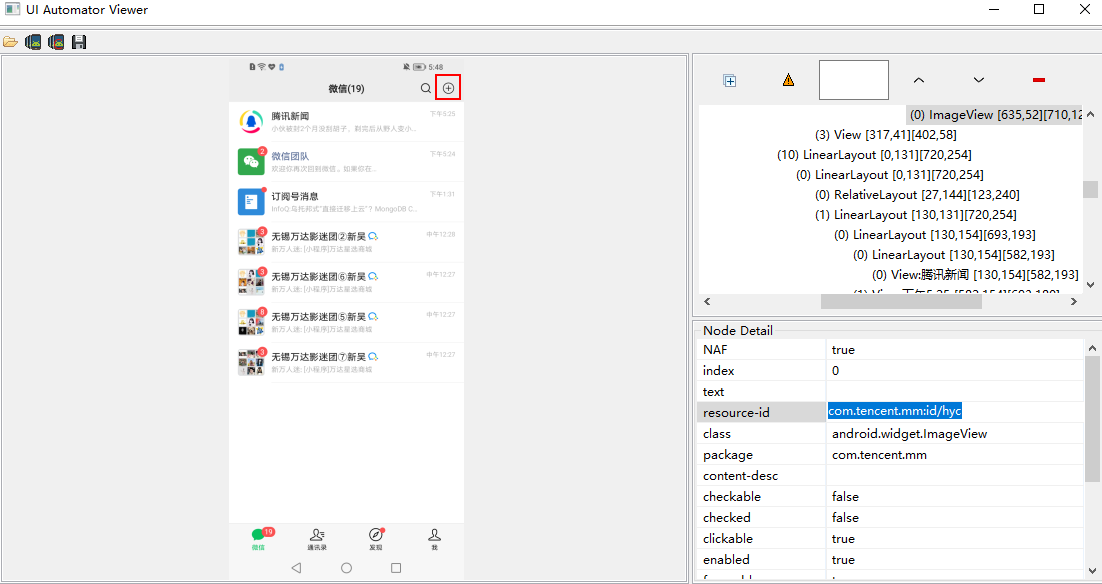This screenshot has width=1102, height=584.
Task: Go to next search result with the down chevron
Action: coord(978,80)
